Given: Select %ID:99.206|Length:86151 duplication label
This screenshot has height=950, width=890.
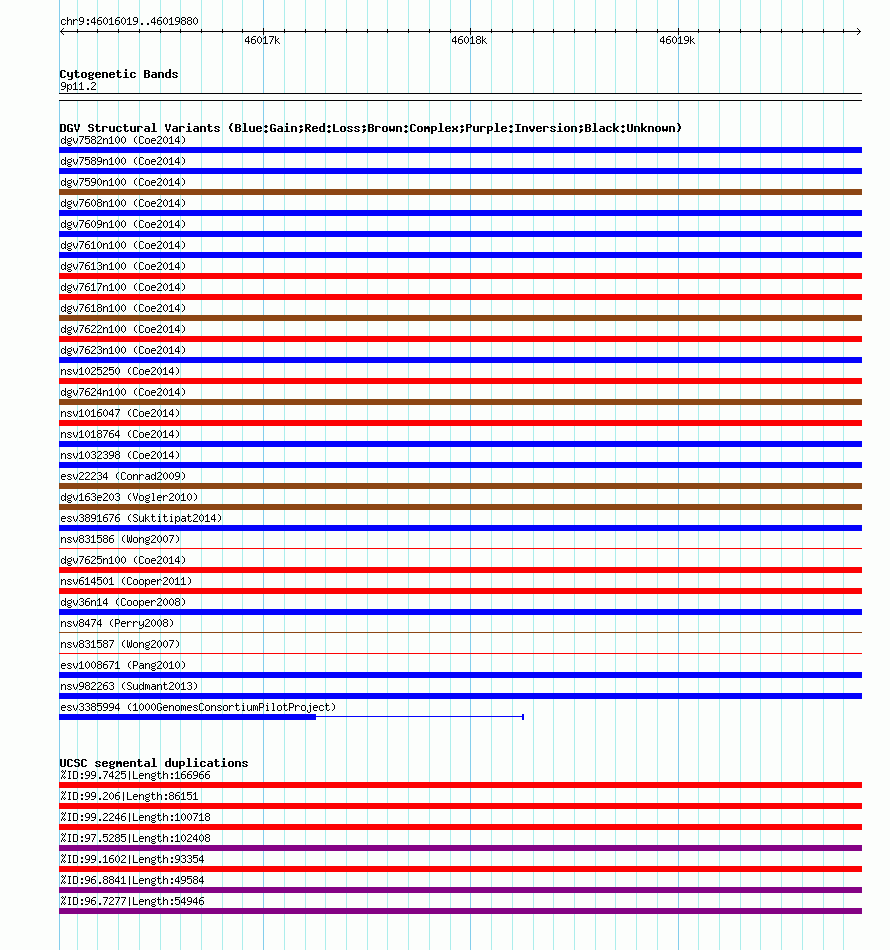Looking at the screenshot, I should [x=129, y=797].
